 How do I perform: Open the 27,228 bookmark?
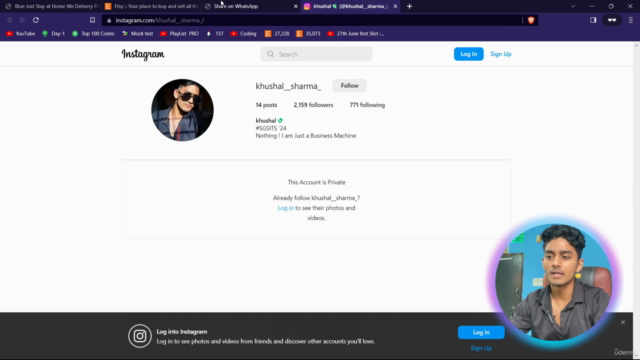point(277,33)
